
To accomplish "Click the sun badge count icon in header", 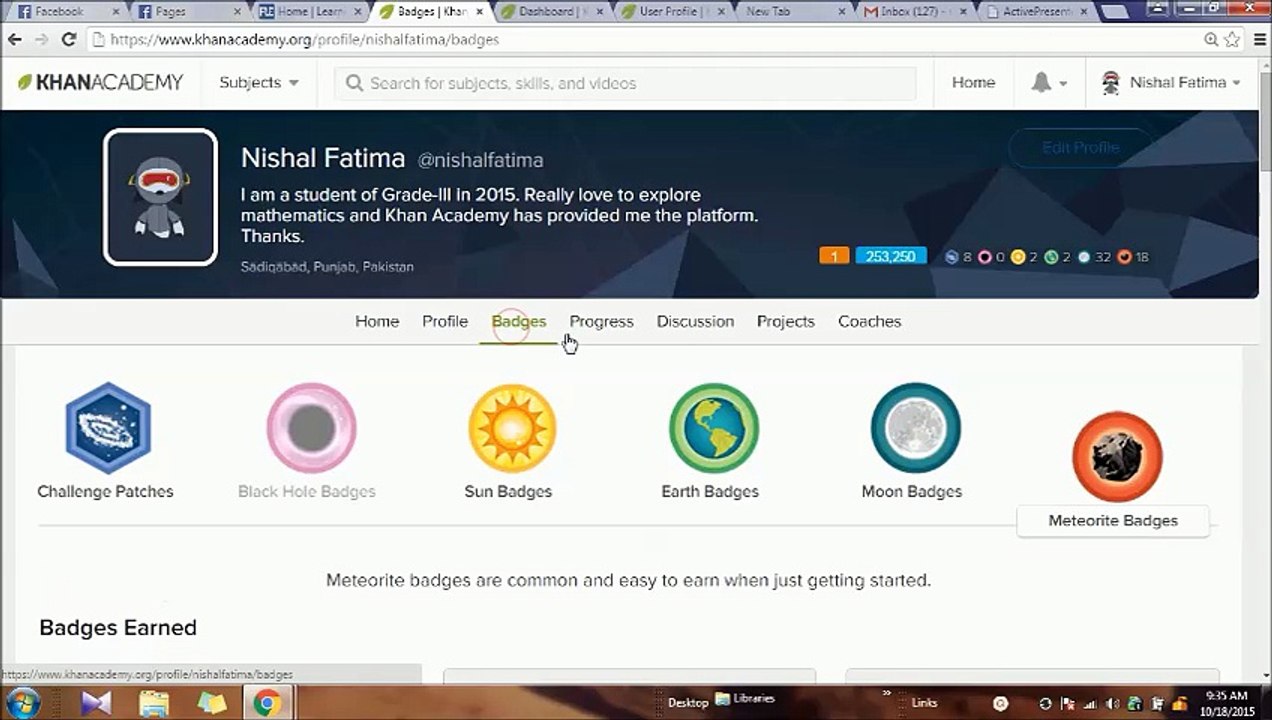I will tap(1018, 257).
